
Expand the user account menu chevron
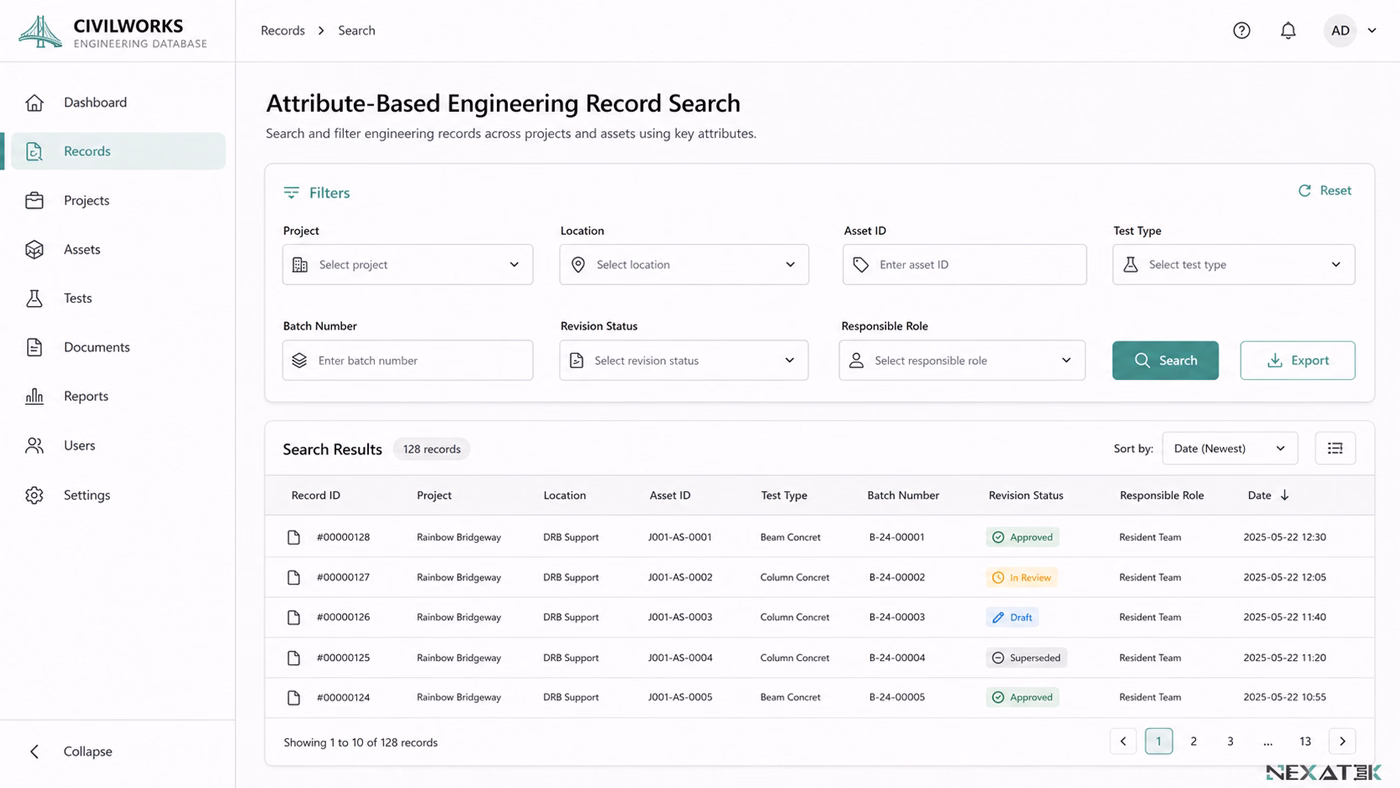click(1372, 31)
